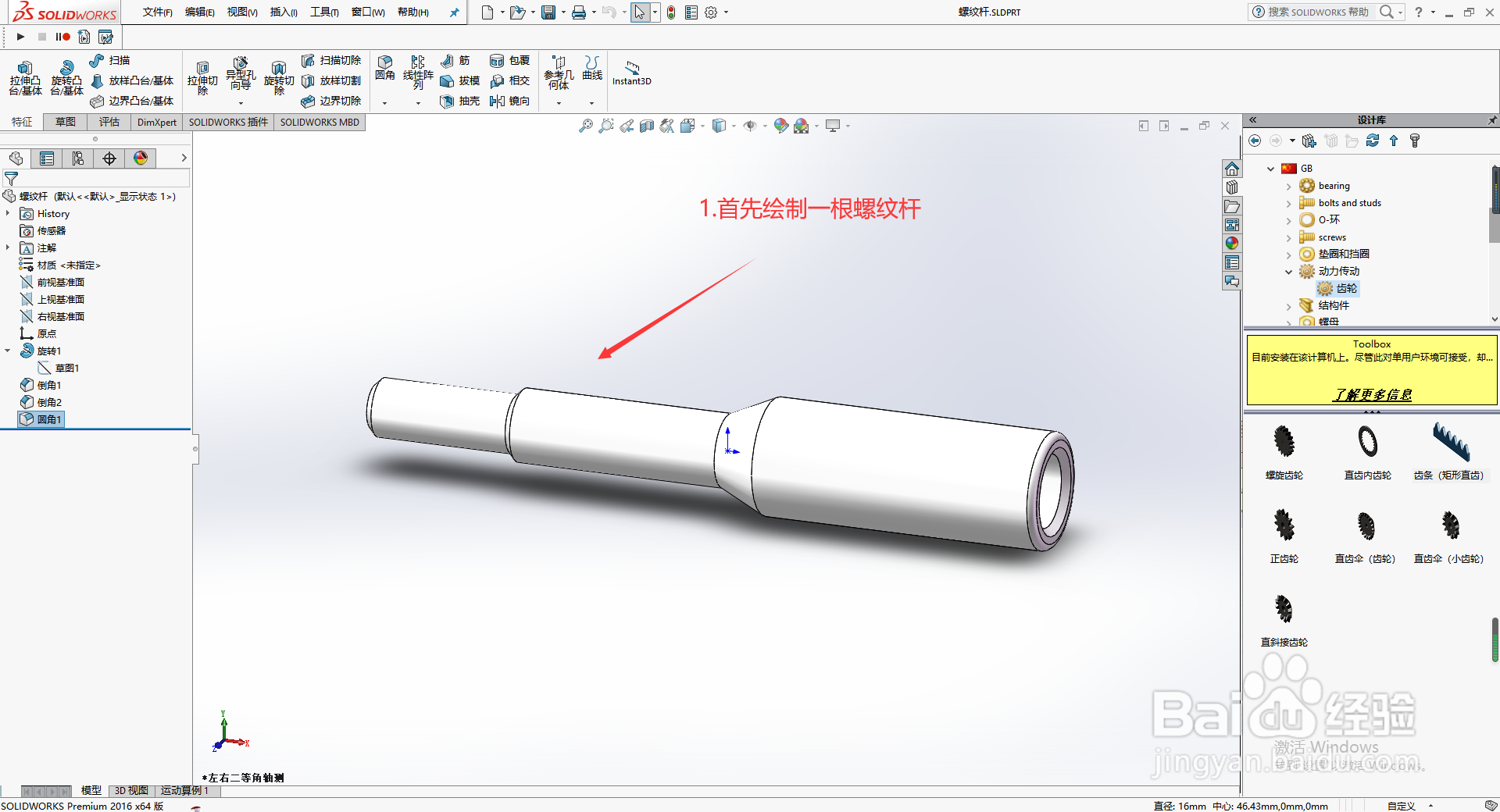Image resolution: width=1500 pixels, height=812 pixels.
Task: Click the Design Library thumbnails scrollbar
Action: pos(1495,639)
